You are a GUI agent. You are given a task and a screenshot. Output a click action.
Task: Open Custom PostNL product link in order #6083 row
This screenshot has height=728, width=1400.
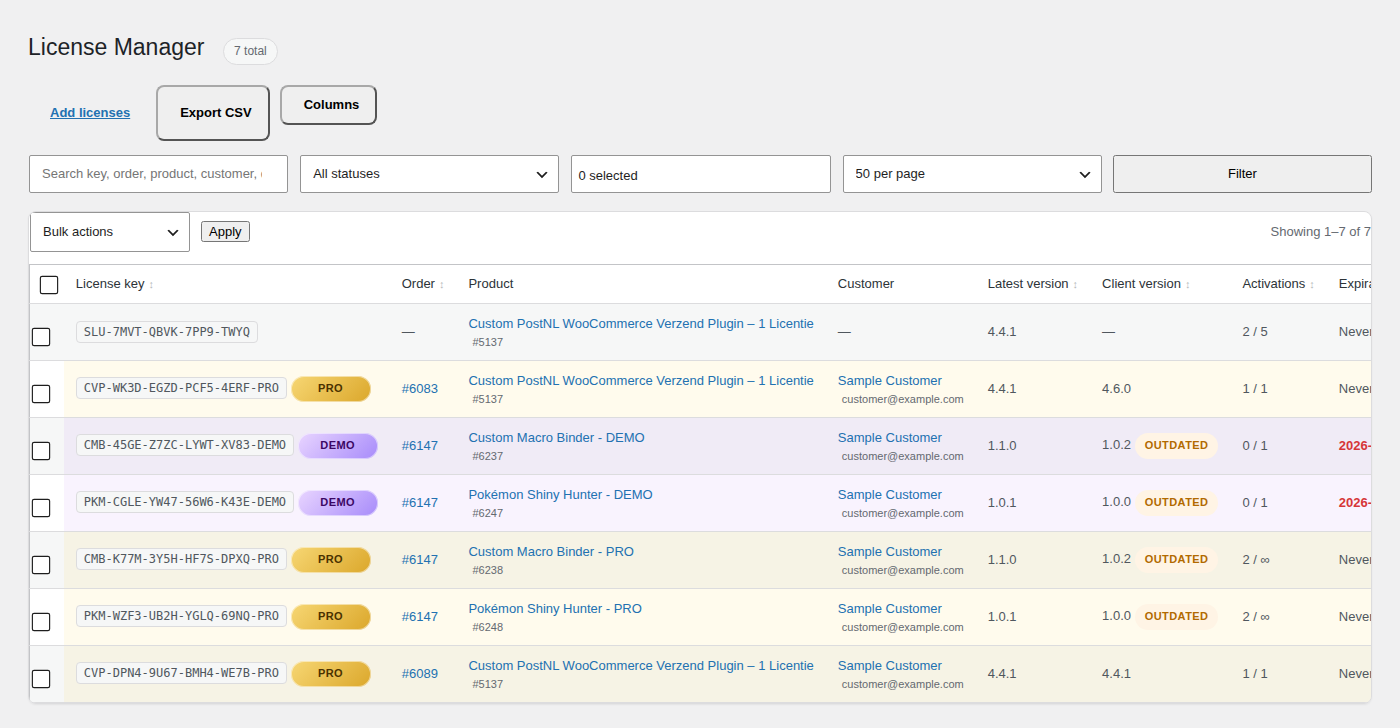pyautogui.click(x=641, y=381)
